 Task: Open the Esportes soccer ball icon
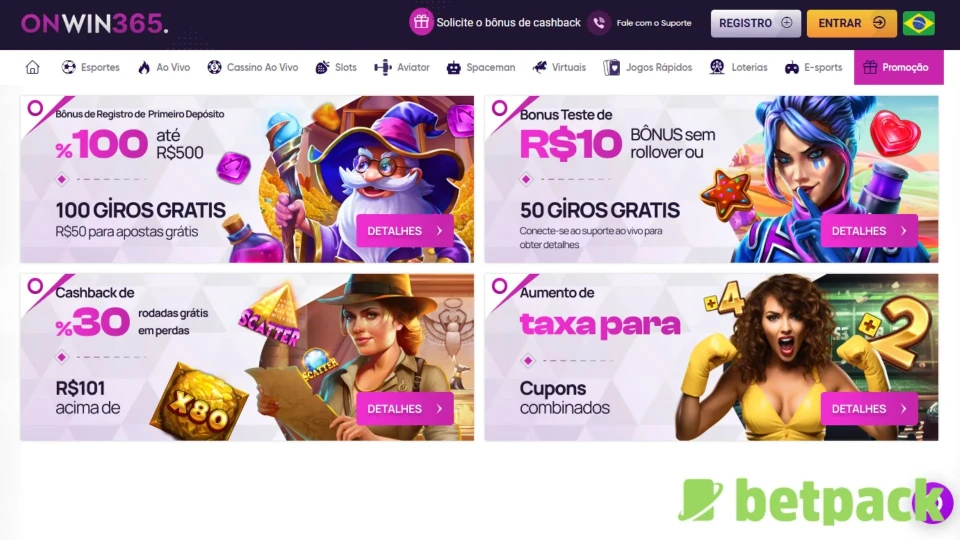69,67
